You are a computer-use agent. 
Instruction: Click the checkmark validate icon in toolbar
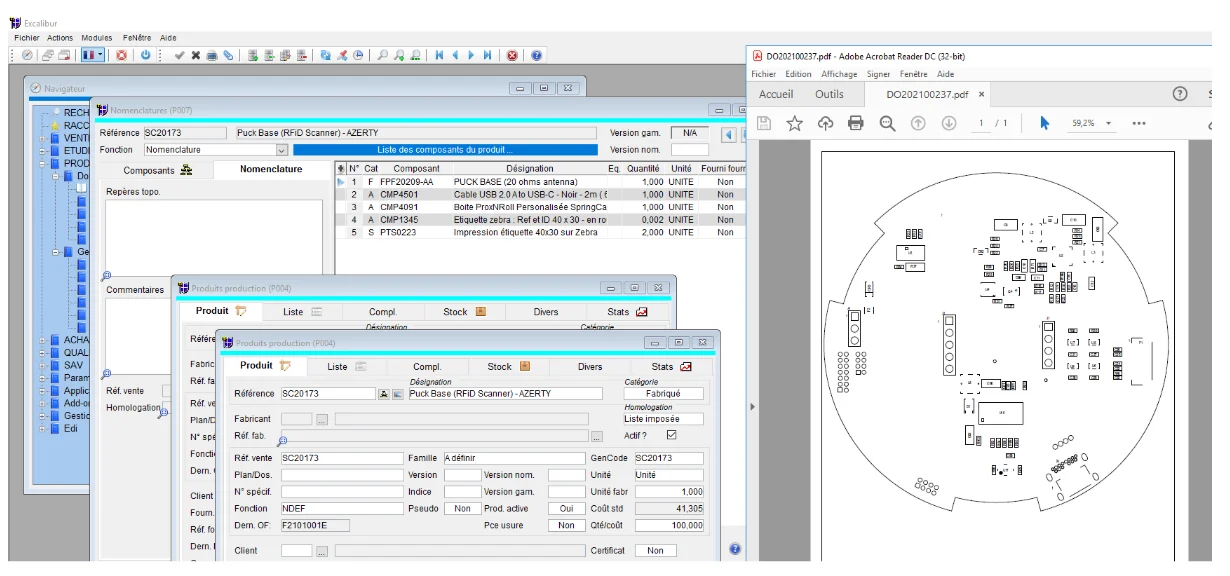(179, 55)
